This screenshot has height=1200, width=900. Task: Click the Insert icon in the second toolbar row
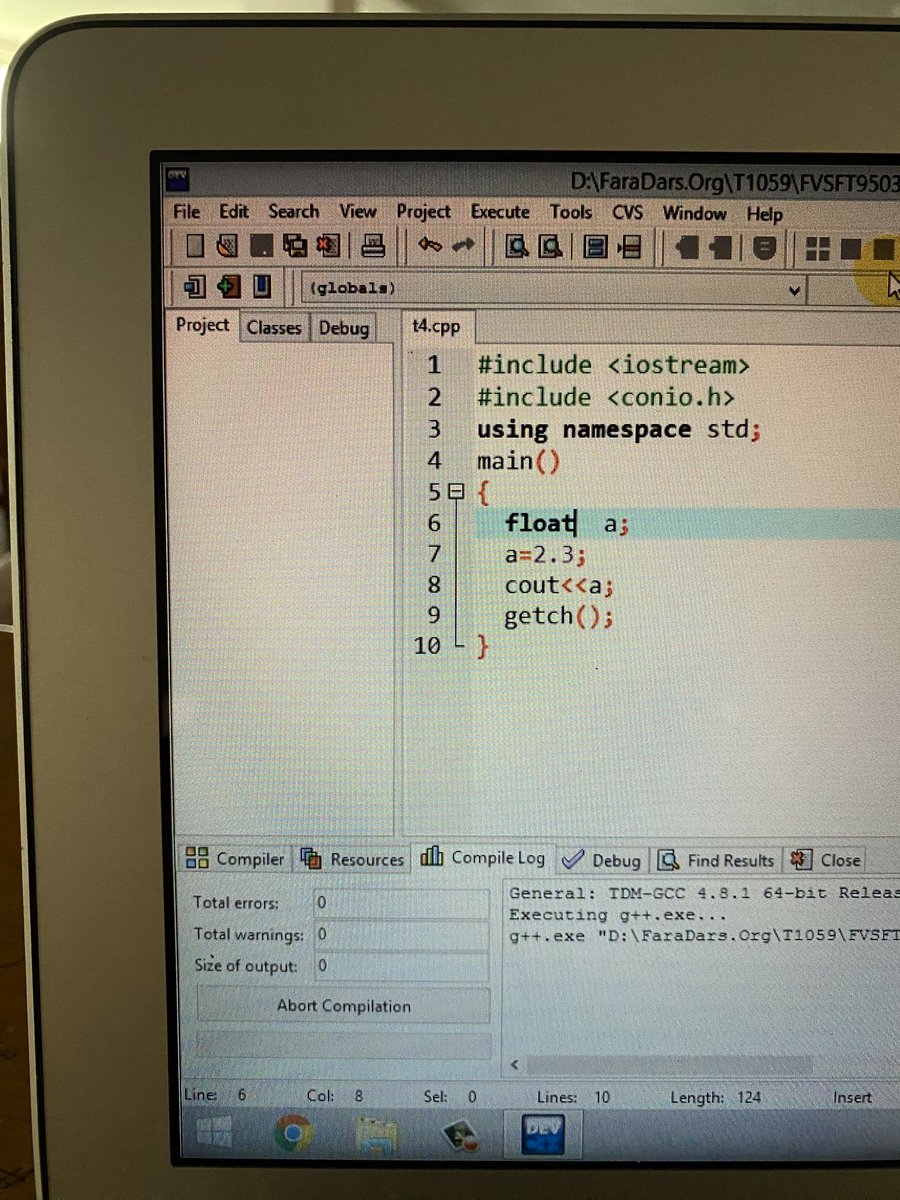click(195, 287)
